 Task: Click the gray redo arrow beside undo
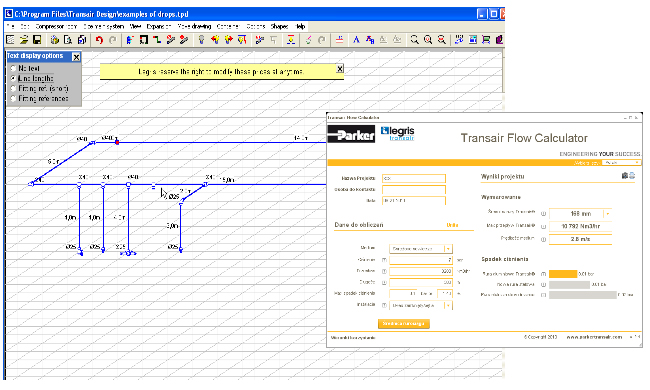pyautogui.click(x=112, y=40)
